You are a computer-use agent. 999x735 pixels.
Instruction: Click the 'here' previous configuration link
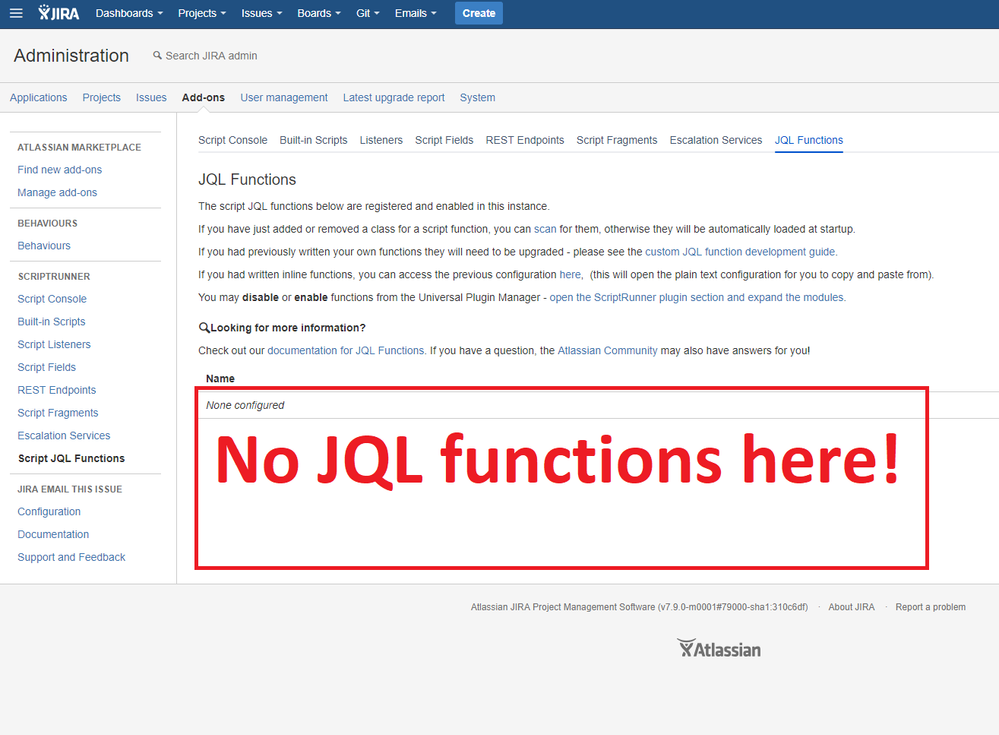click(x=570, y=275)
